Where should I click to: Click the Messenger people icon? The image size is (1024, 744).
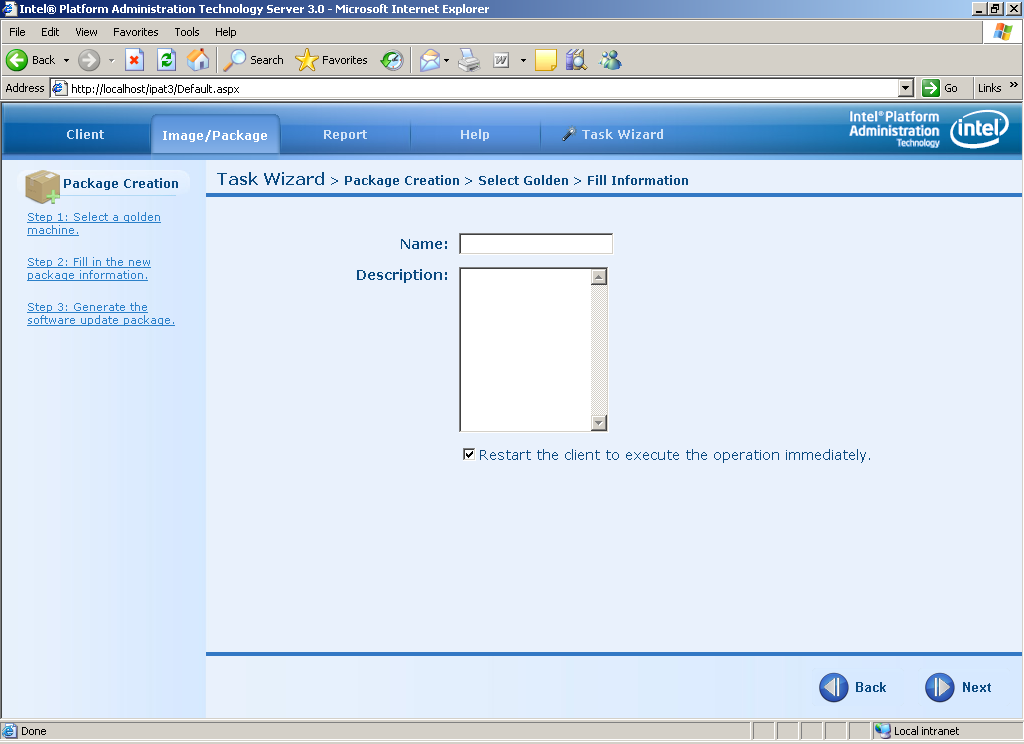(x=611, y=60)
